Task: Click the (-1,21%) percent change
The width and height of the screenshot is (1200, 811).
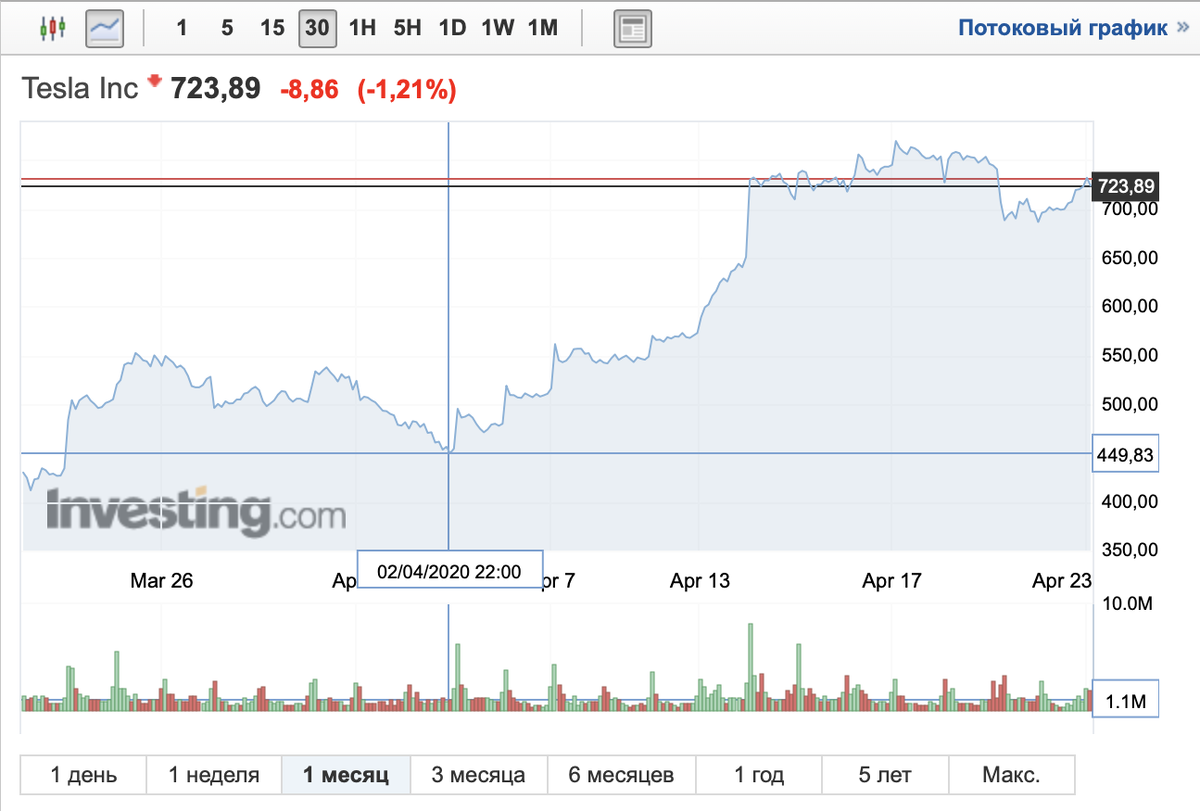Action: point(407,89)
